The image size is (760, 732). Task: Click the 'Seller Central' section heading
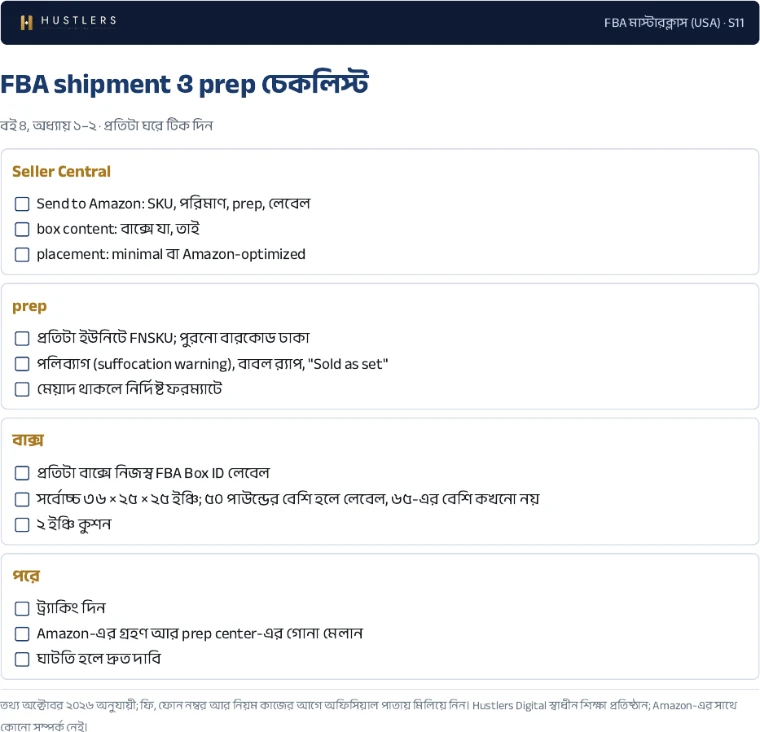coord(62,172)
